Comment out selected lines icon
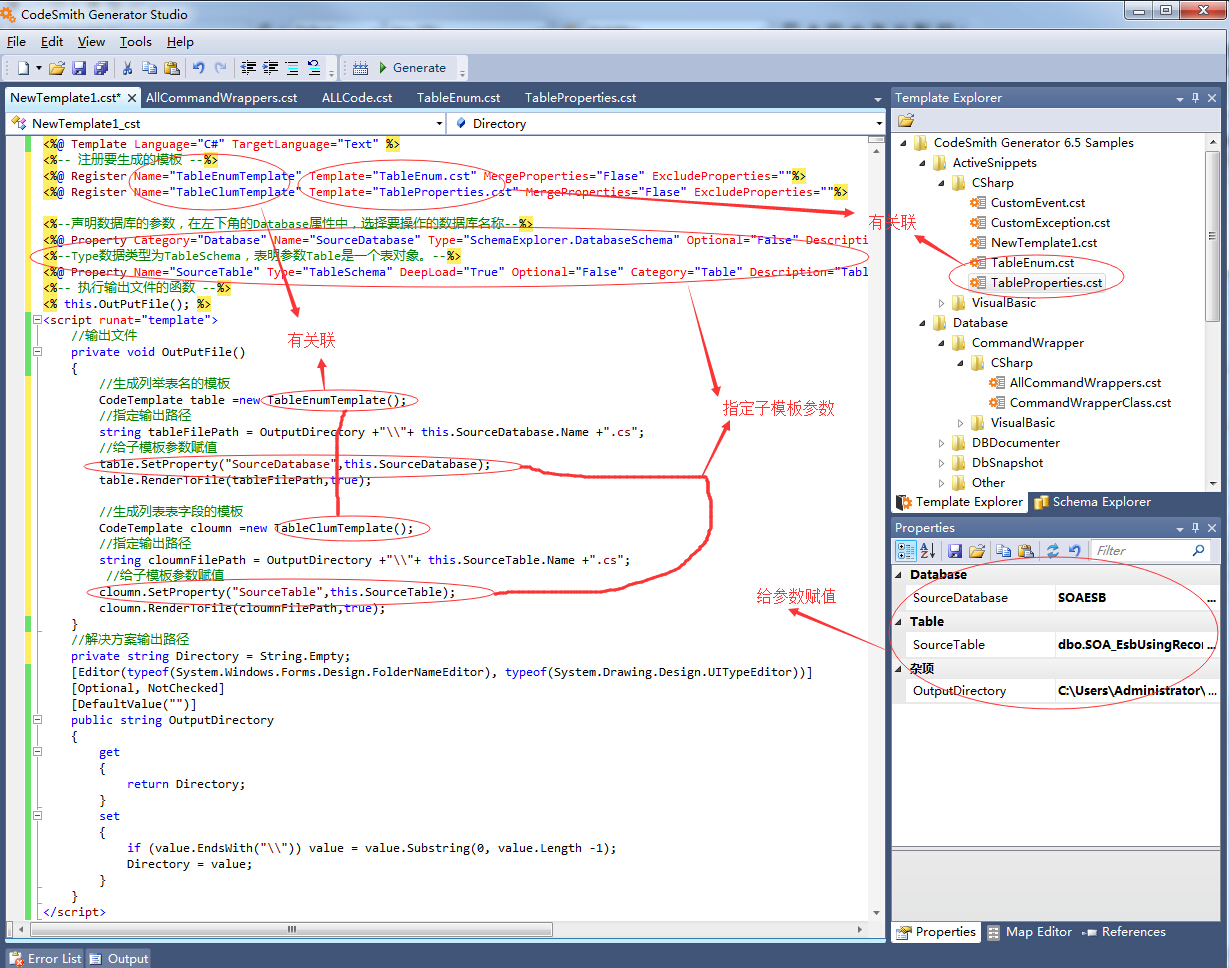The width and height of the screenshot is (1229, 968). 292,68
